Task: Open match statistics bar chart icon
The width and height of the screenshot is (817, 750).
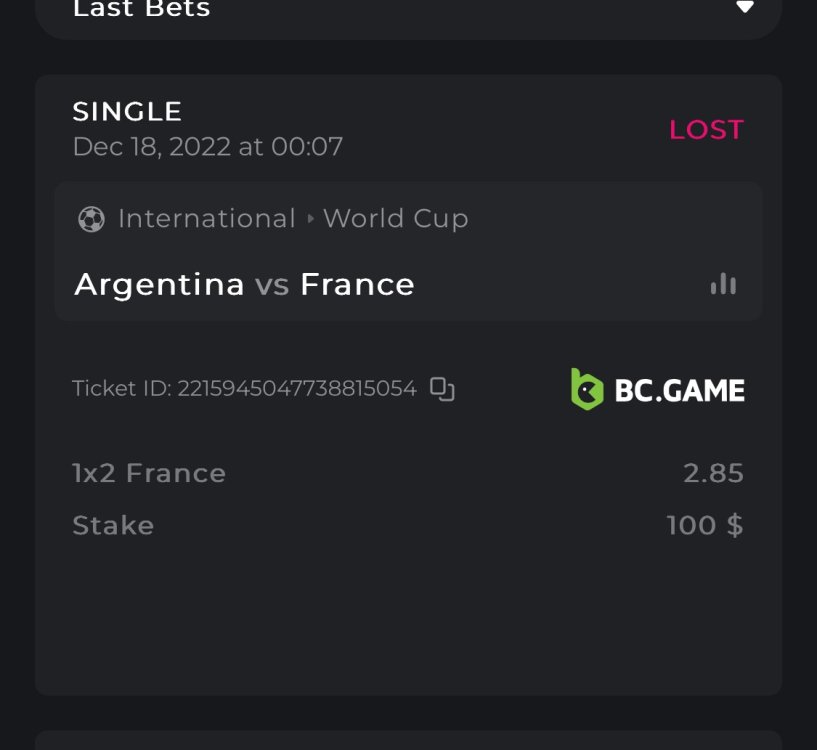Action: click(723, 284)
